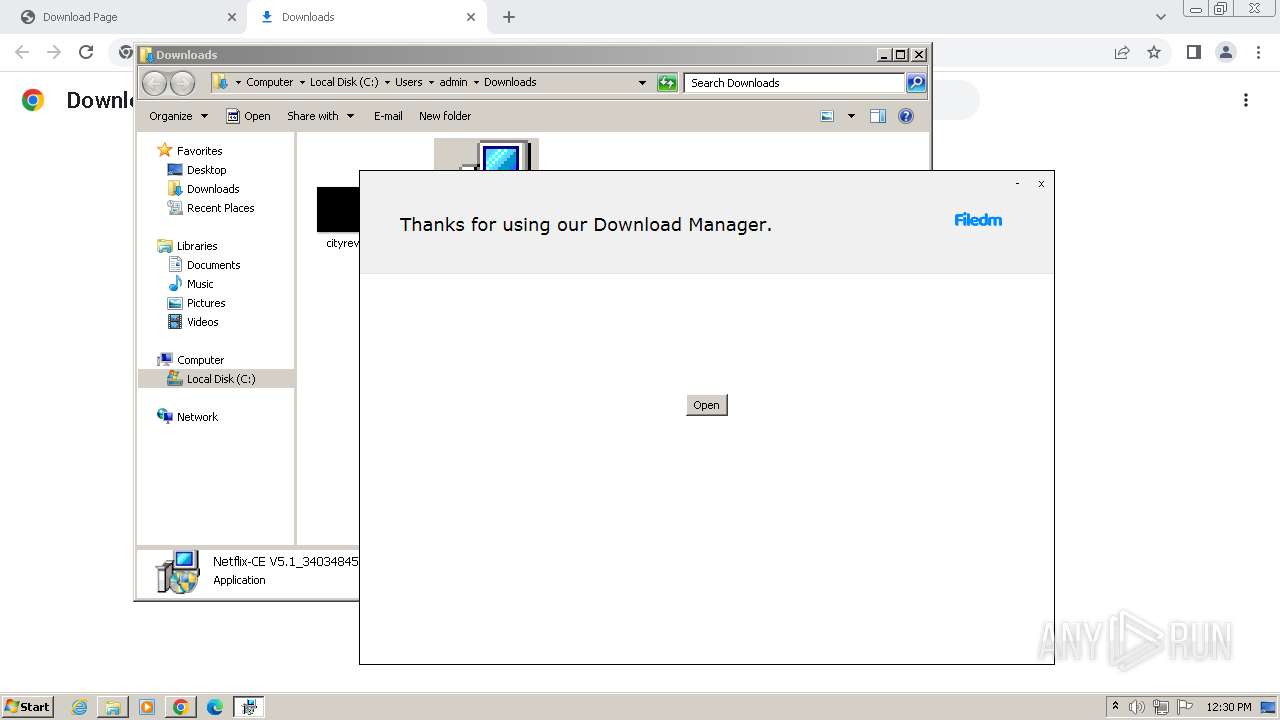The image size is (1280, 720).
Task: Switch to the Downloads browser tab
Action: (365, 17)
